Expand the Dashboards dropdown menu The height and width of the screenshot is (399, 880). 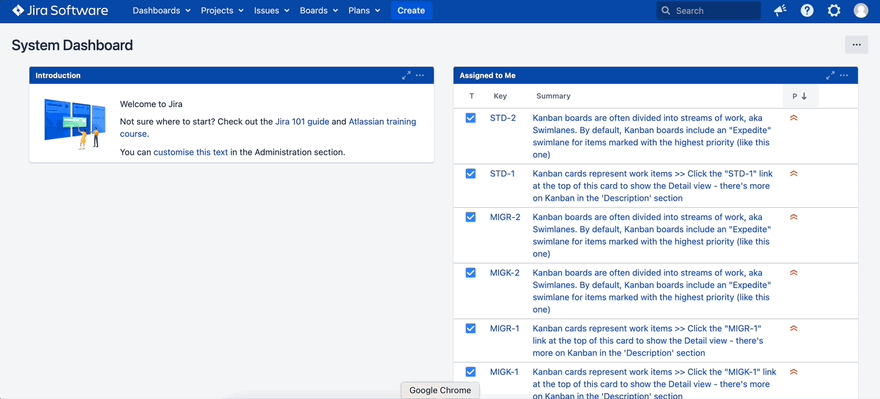click(162, 11)
